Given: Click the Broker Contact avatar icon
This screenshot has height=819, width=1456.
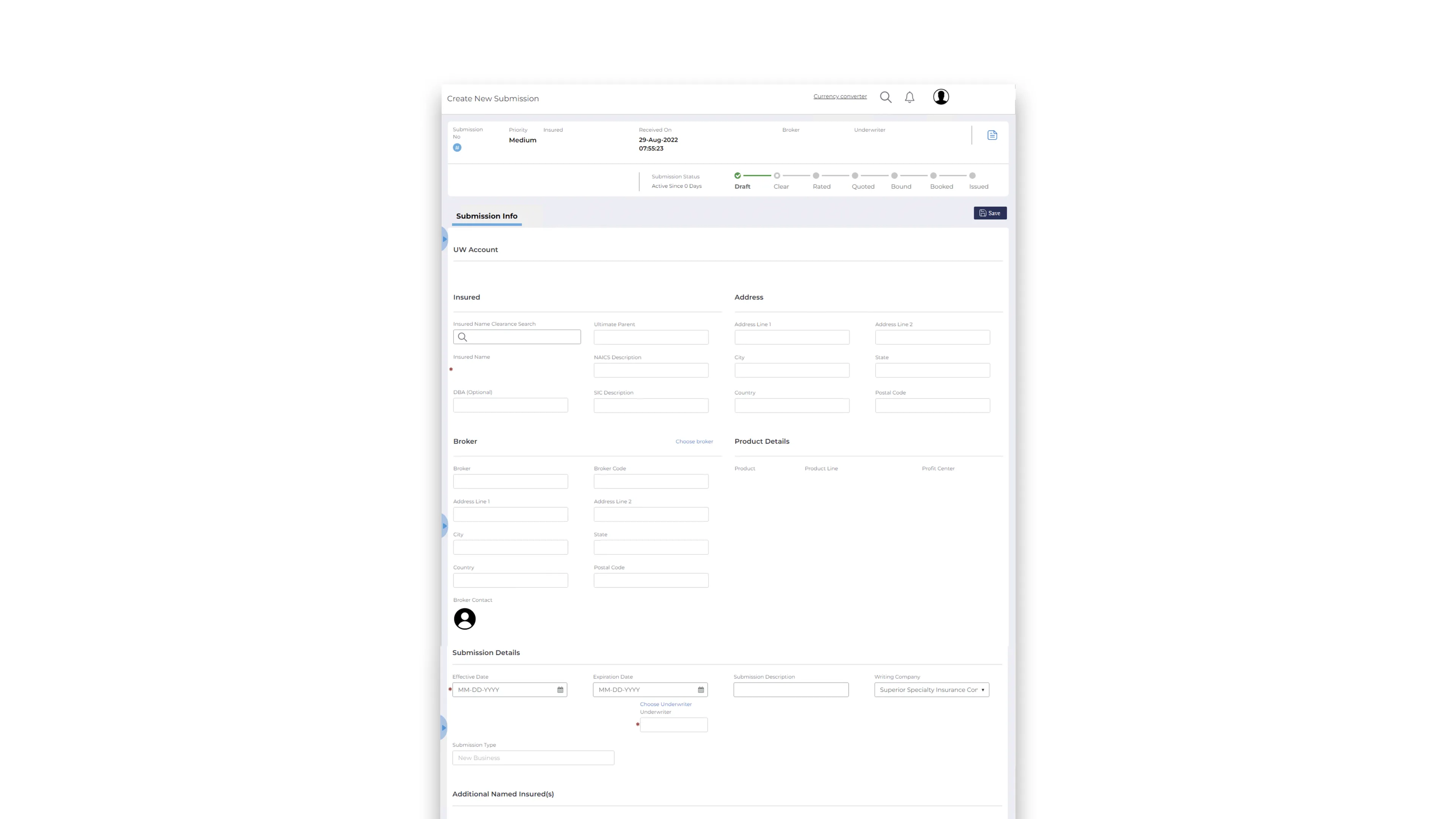Looking at the screenshot, I should coord(464,619).
